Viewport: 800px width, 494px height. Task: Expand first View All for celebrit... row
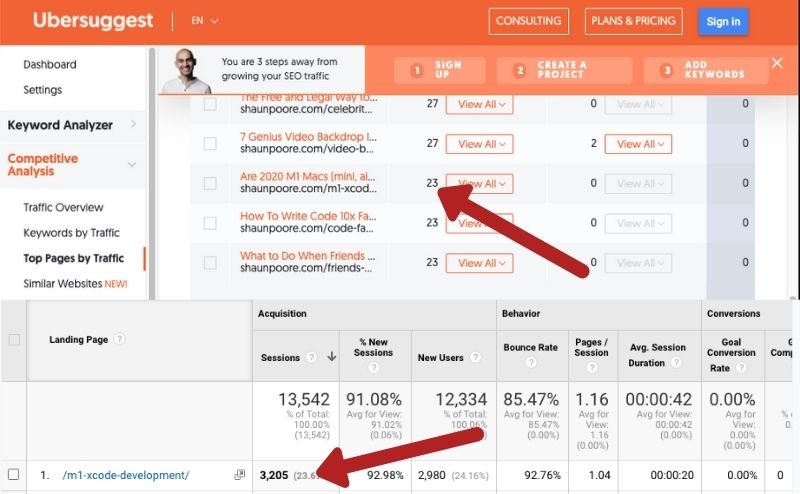[x=480, y=104]
